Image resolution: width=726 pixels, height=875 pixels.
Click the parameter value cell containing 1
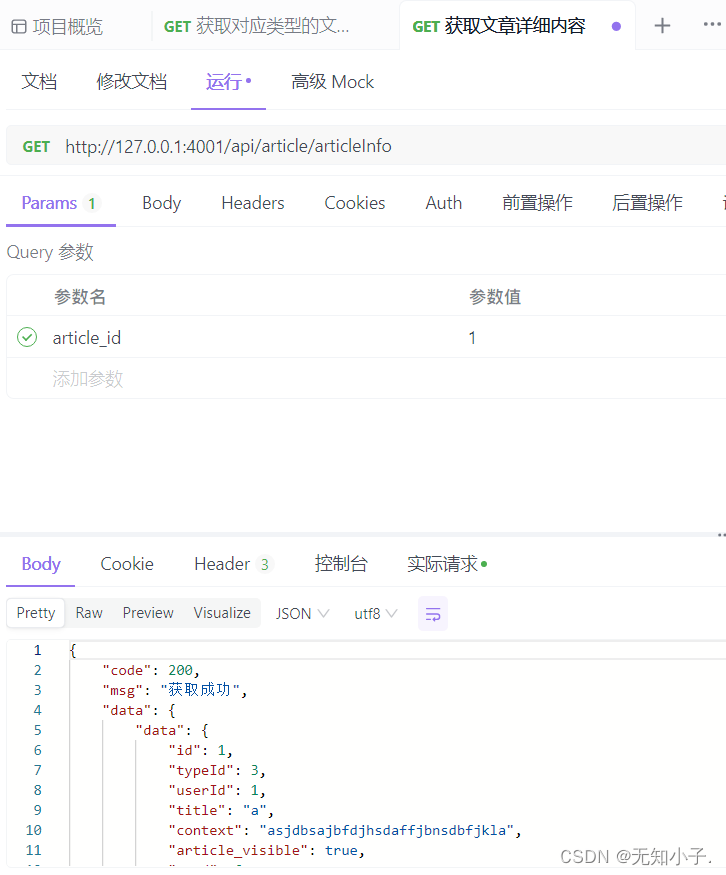point(472,338)
